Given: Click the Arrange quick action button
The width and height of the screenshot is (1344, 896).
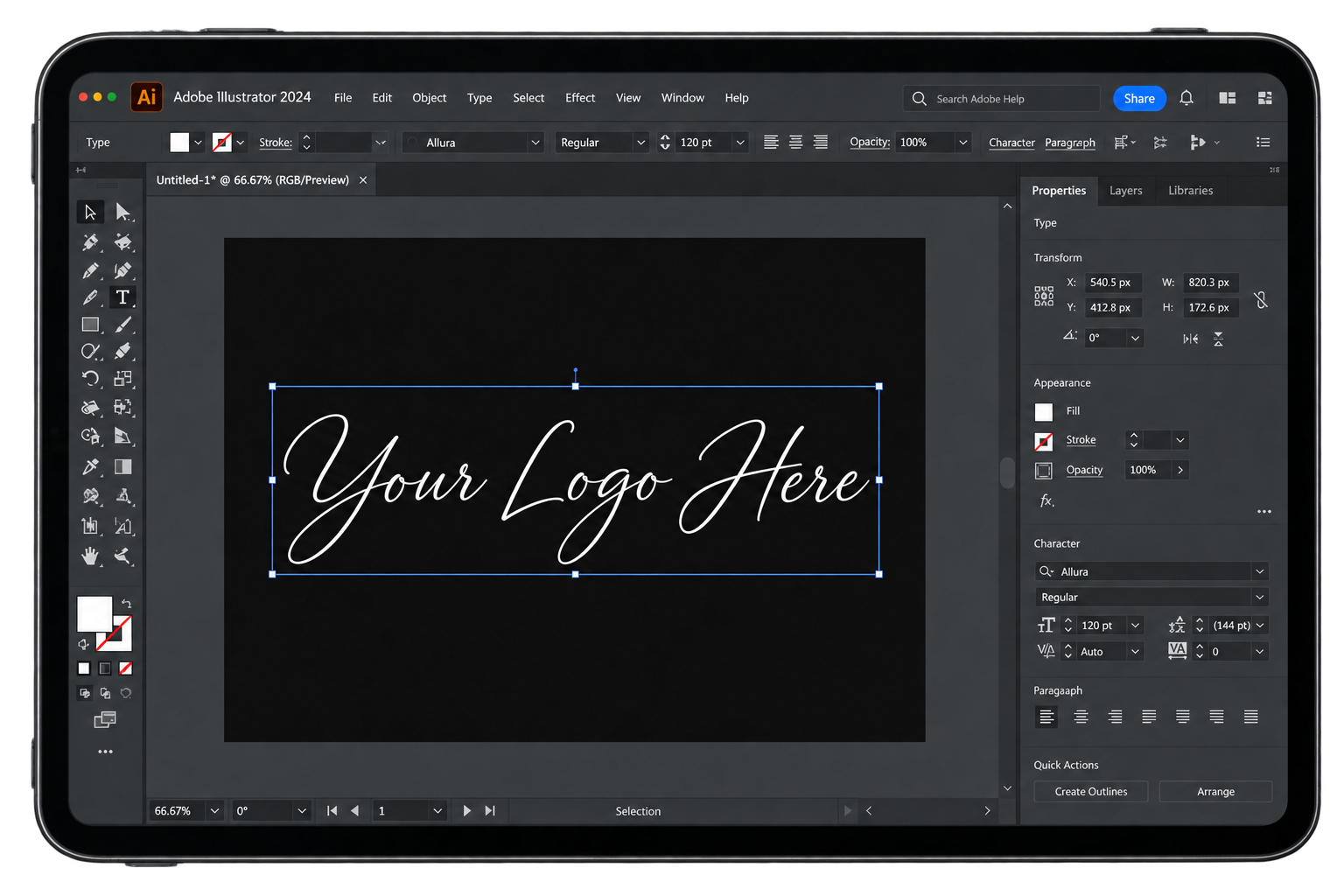Looking at the screenshot, I should coord(1216,791).
